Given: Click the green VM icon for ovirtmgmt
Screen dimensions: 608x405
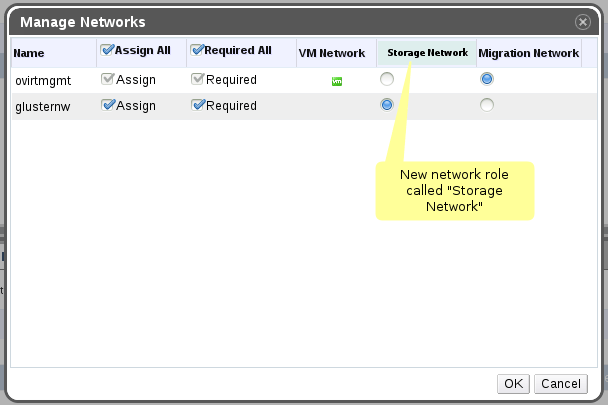Looking at the screenshot, I should click(x=337, y=81).
